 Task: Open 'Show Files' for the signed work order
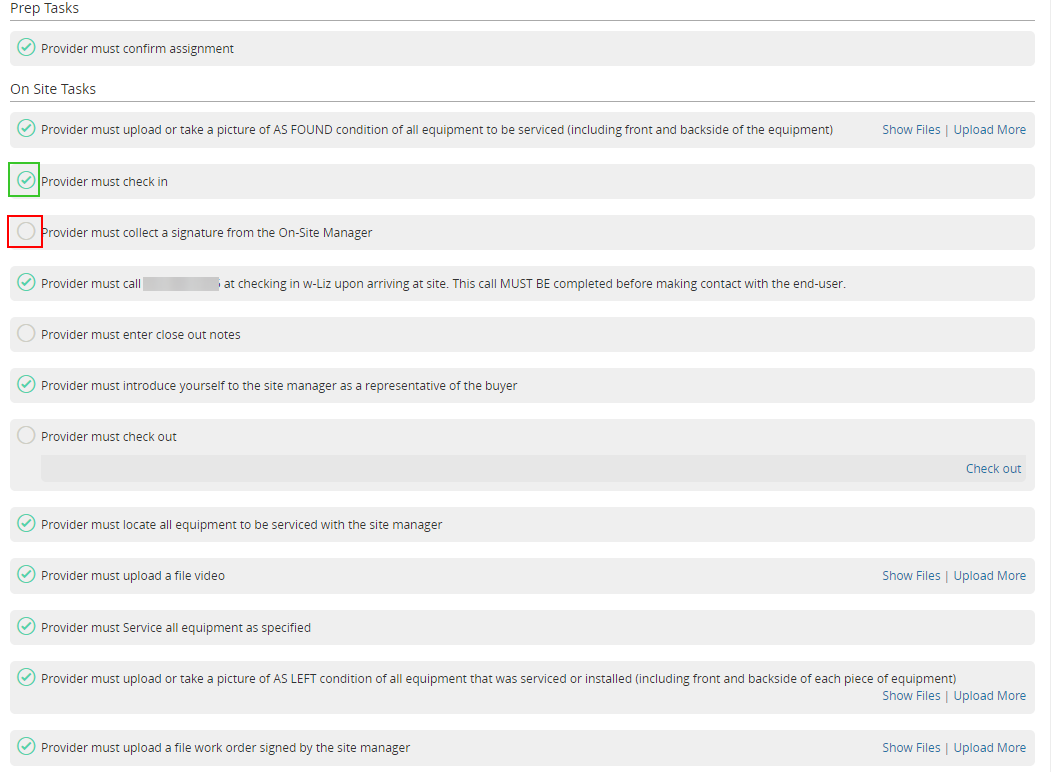click(911, 747)
